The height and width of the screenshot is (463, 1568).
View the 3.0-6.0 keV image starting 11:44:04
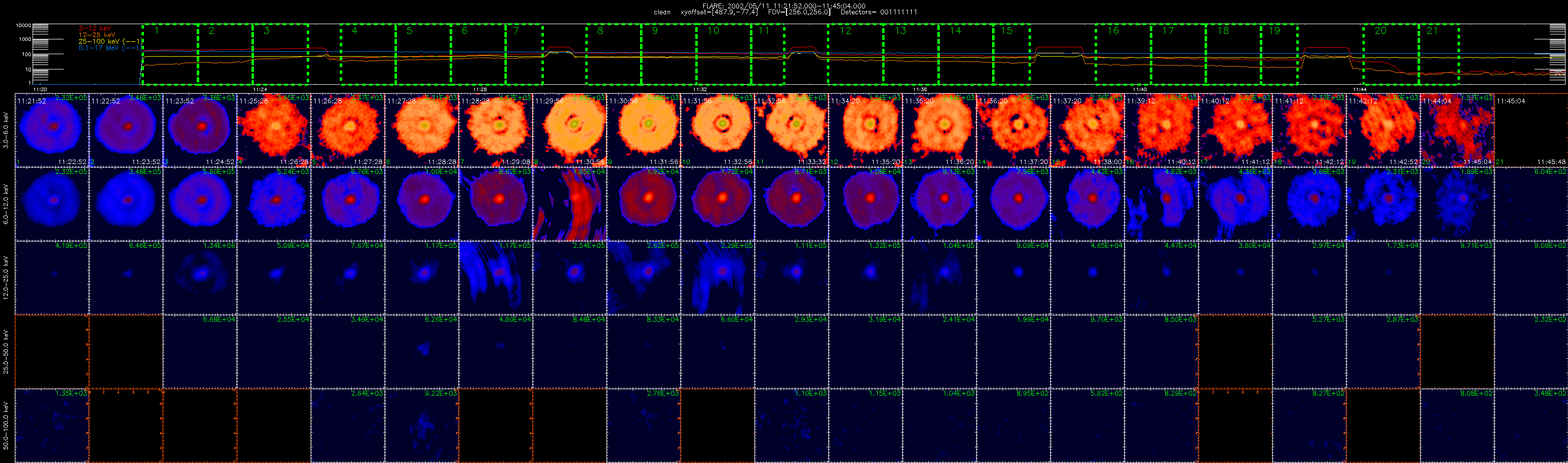pyautogui.click(x=1458, y=130)
